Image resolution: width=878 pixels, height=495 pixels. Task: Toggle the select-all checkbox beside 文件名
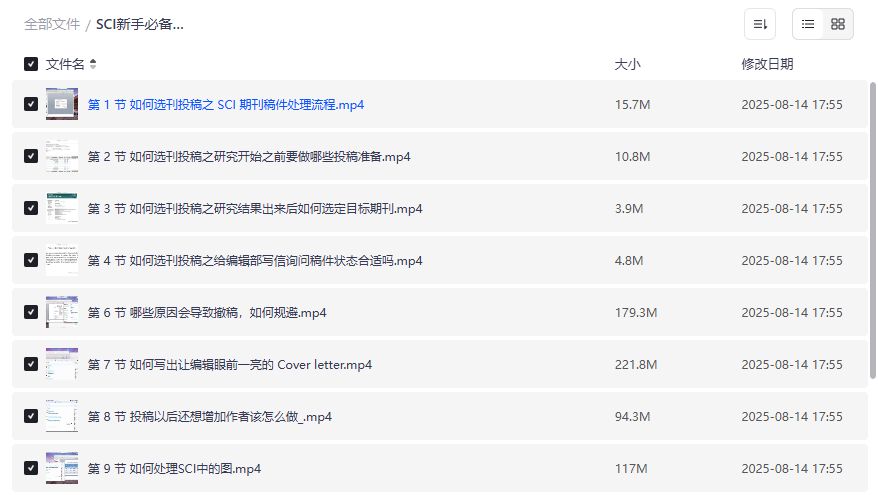click(31, 64)
